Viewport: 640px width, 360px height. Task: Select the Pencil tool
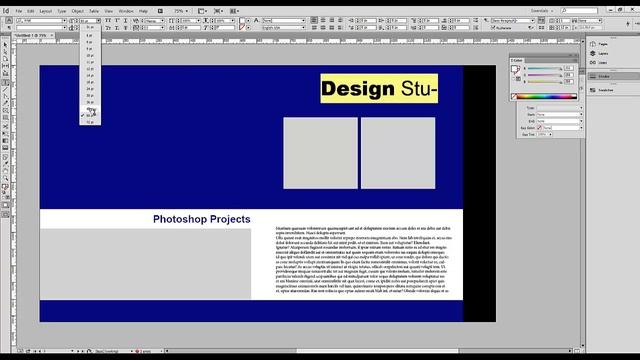(x=5, y=103)
